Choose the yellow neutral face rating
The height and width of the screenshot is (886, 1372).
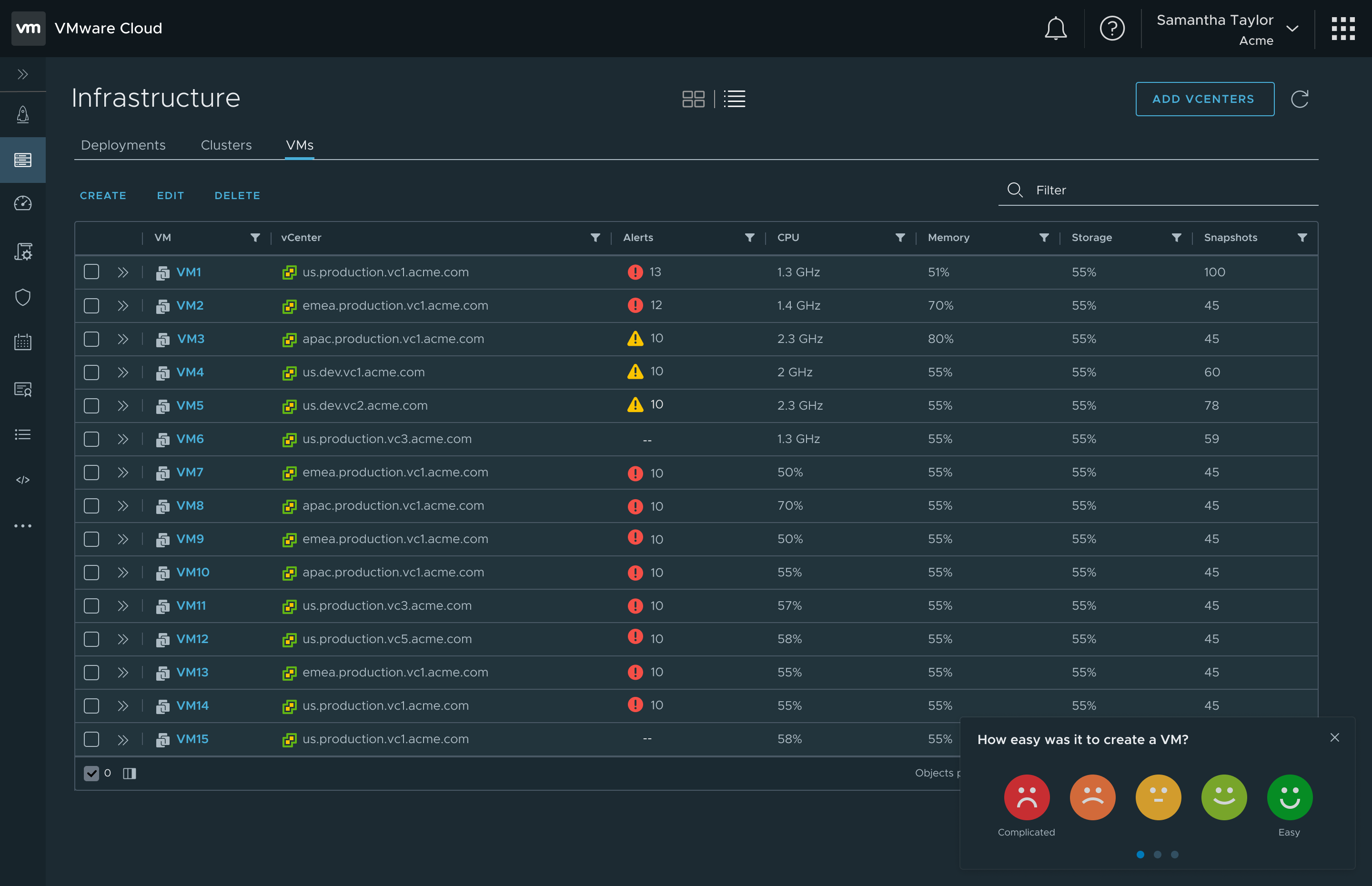(x=1158, y=797)
